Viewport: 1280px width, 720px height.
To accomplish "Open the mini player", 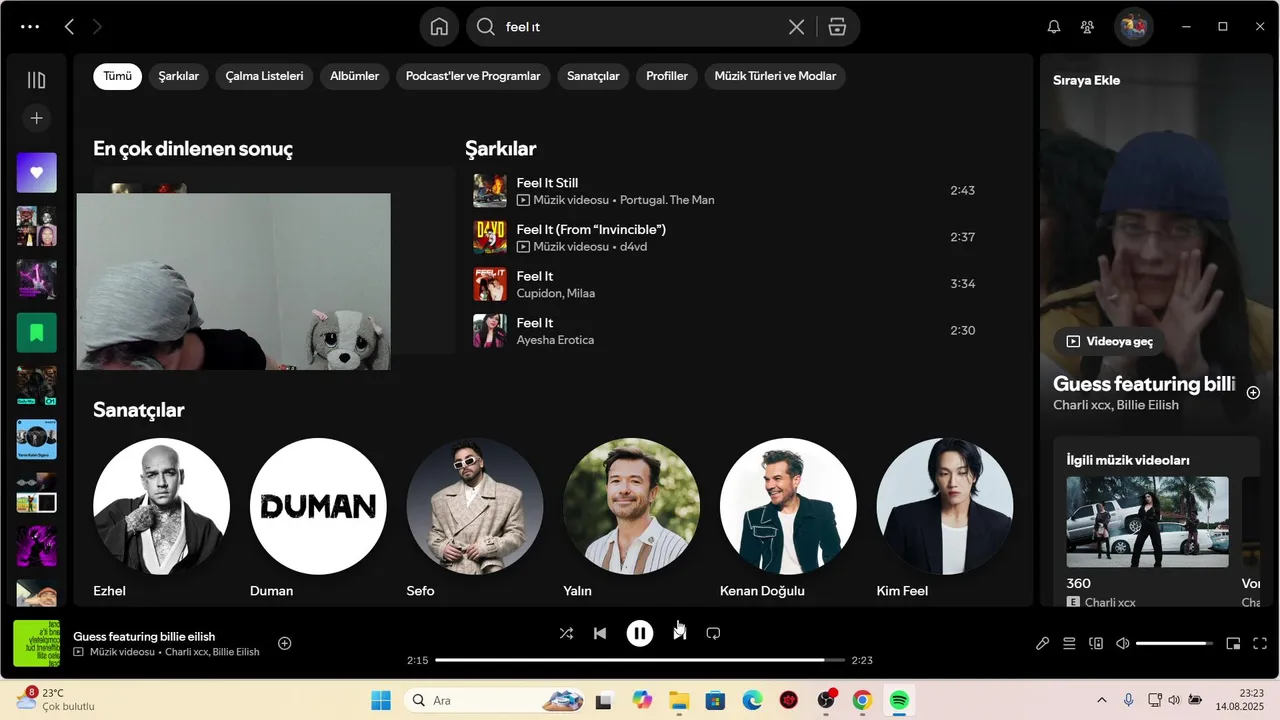I will [x=1233, y=644].
